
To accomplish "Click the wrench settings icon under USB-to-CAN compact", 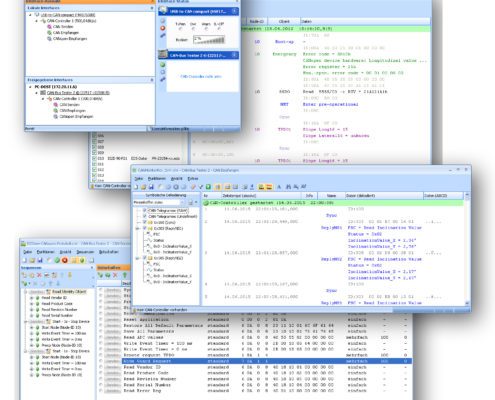I will [x=163, y=35].
